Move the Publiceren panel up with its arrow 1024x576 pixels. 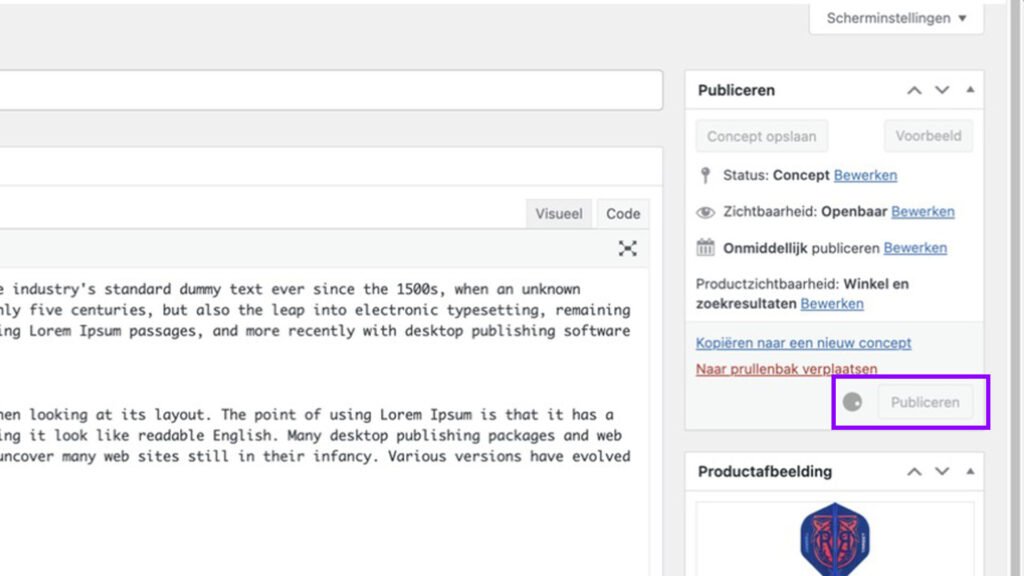click(x=913, y=90)
